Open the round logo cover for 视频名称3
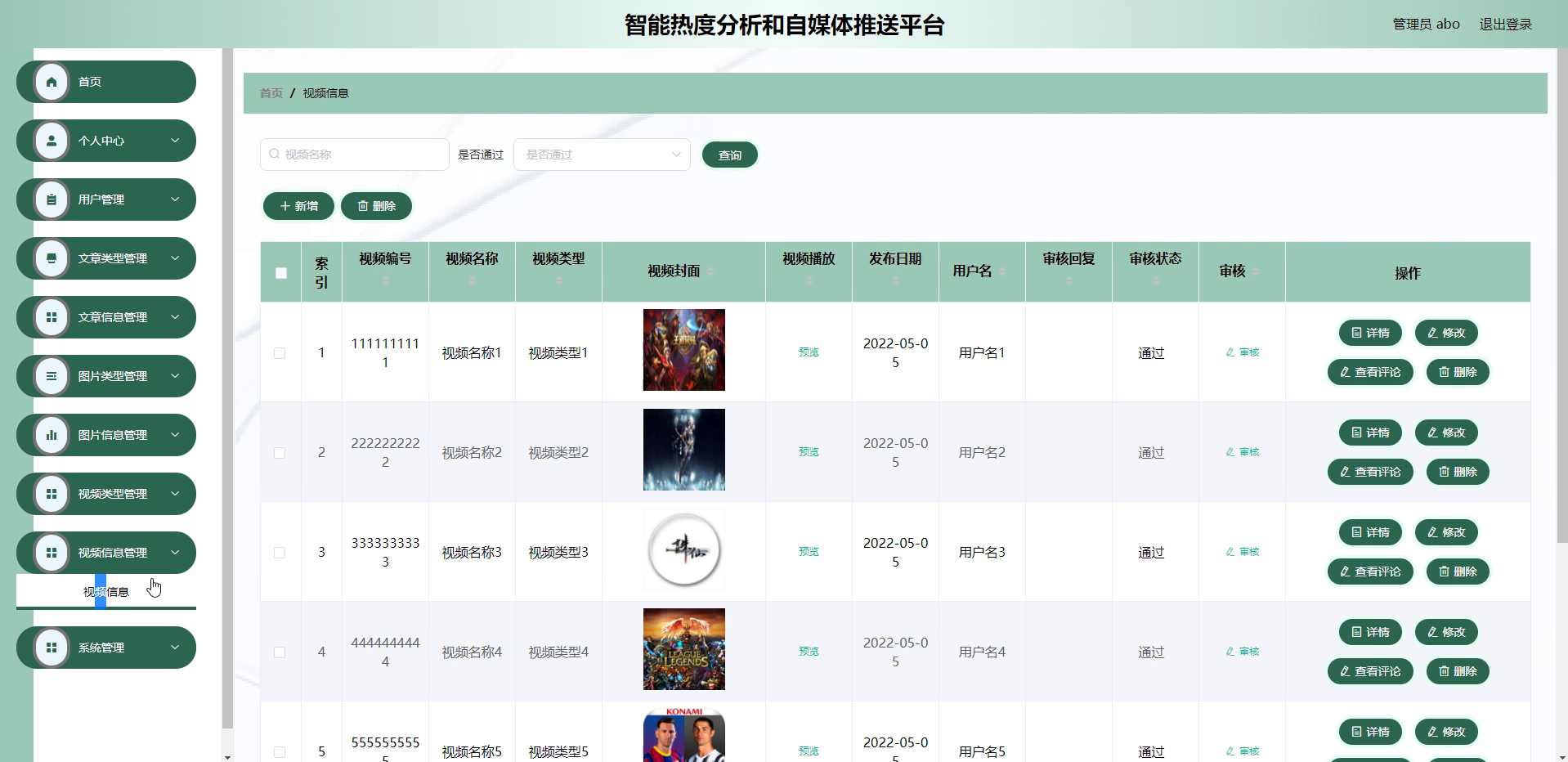Screen dimensions: 1568x762 tap(684, 549)
